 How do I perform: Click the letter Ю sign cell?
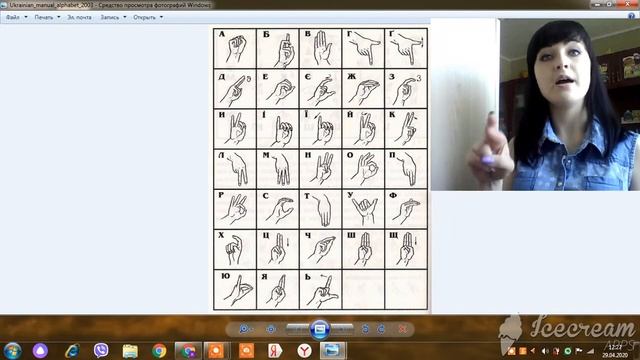point(235,289)
